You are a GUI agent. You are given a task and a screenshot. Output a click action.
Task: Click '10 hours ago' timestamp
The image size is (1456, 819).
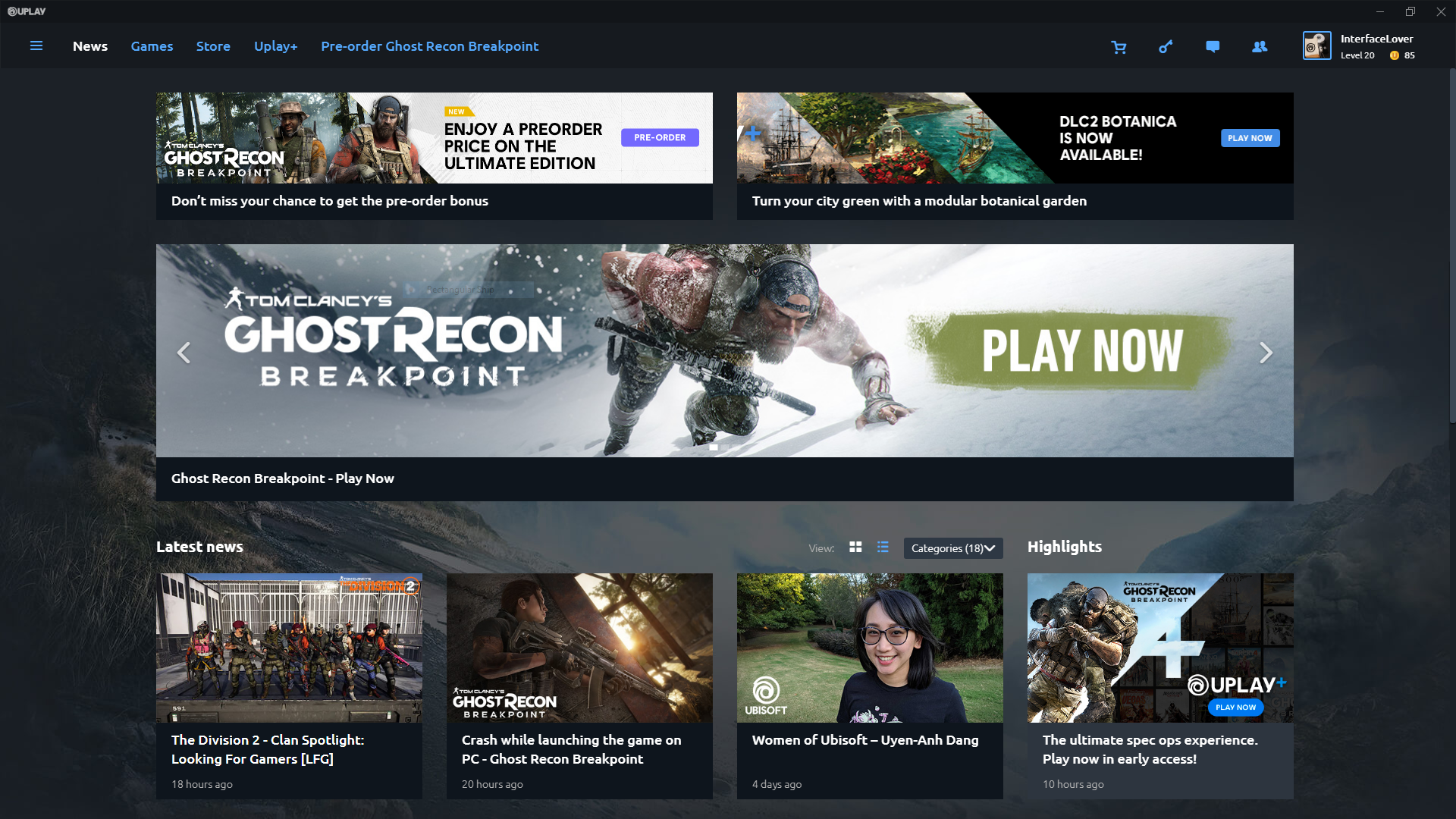point(1073,784)
